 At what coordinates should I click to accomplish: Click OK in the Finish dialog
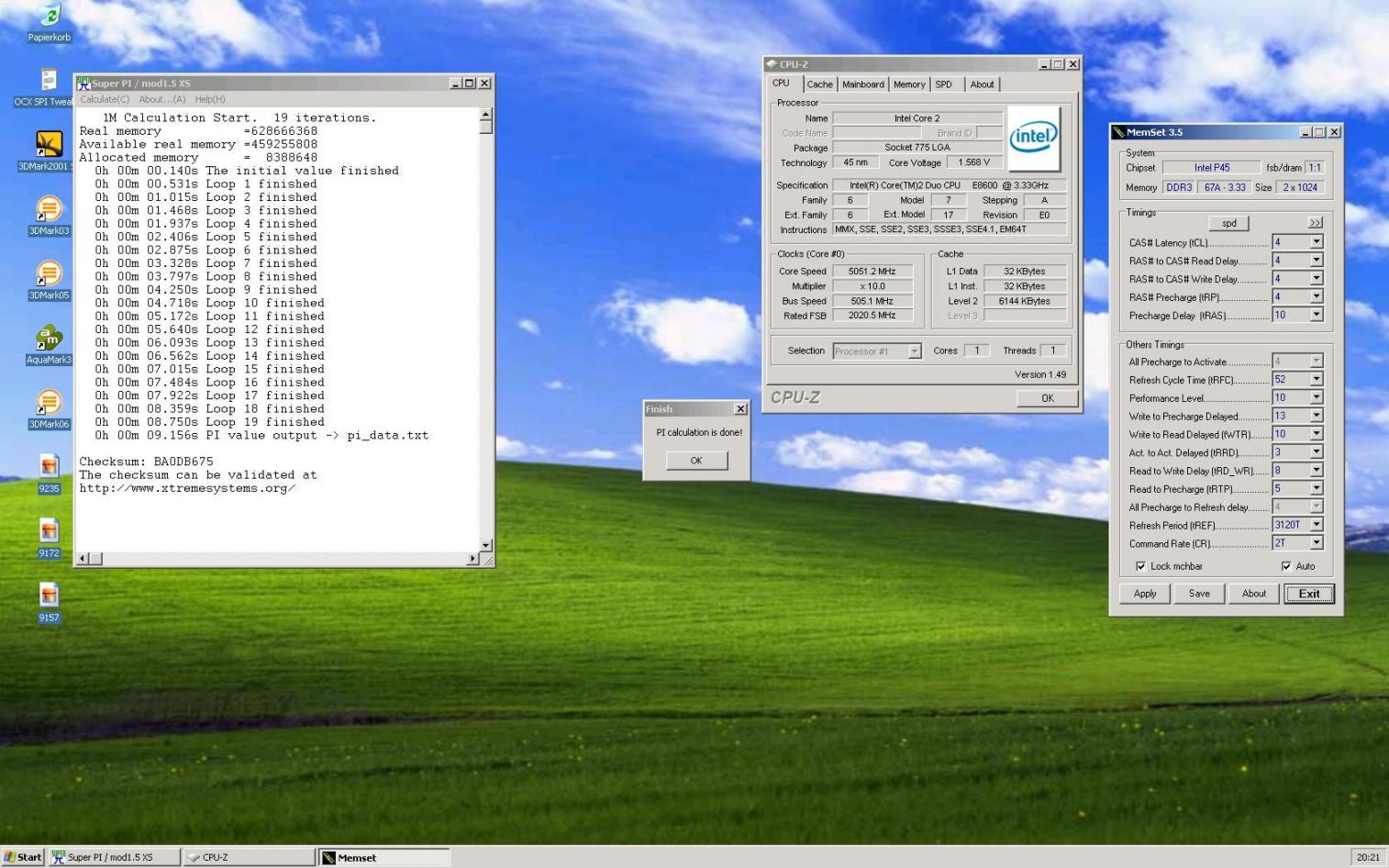coord(696,461)
